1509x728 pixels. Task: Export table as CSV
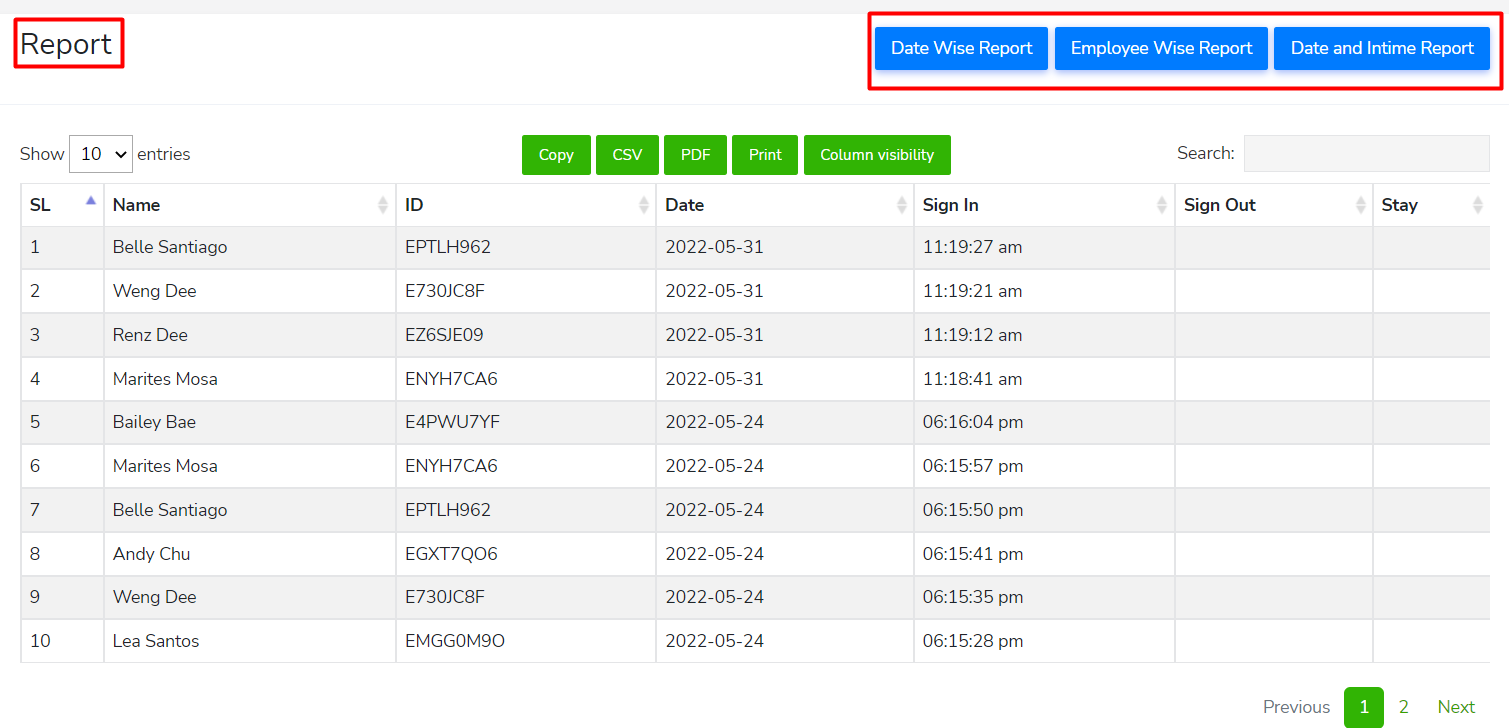(x=627, y=155)
